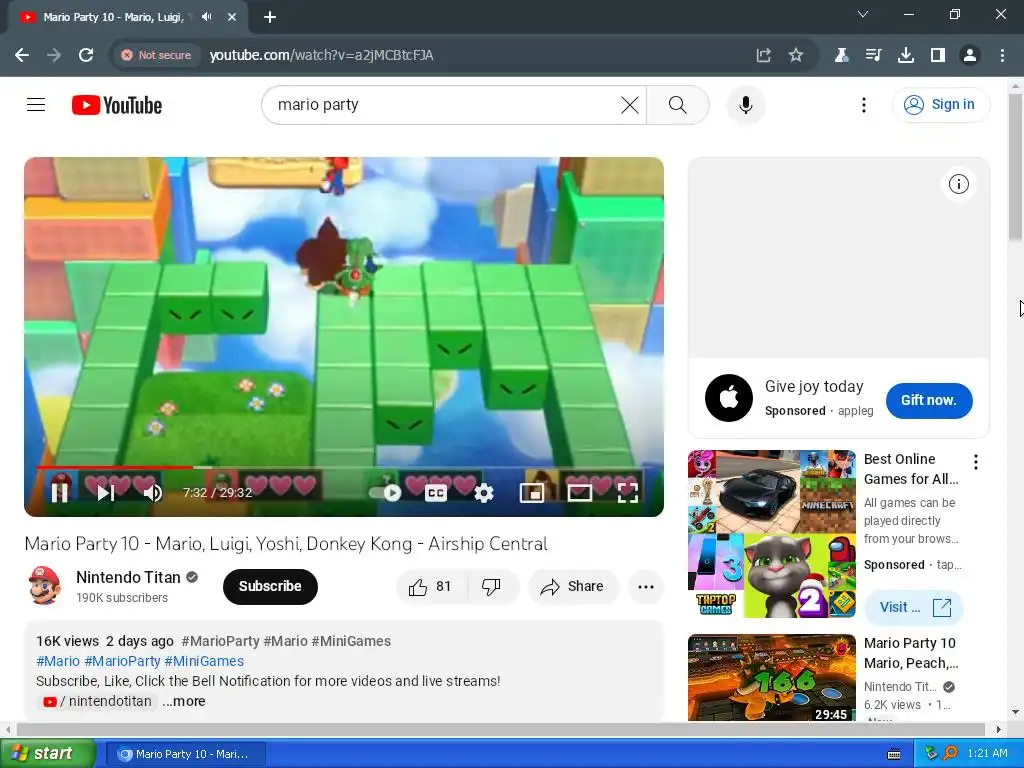Share this page from address bar
Viewport: 1024px width, 768px height.
(763, 55)
